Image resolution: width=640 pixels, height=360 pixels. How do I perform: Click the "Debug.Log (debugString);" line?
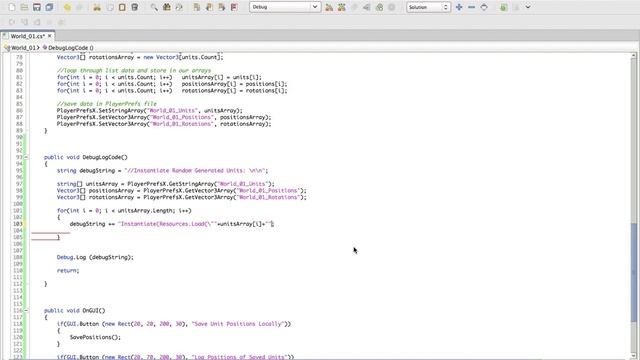(95, 257)
